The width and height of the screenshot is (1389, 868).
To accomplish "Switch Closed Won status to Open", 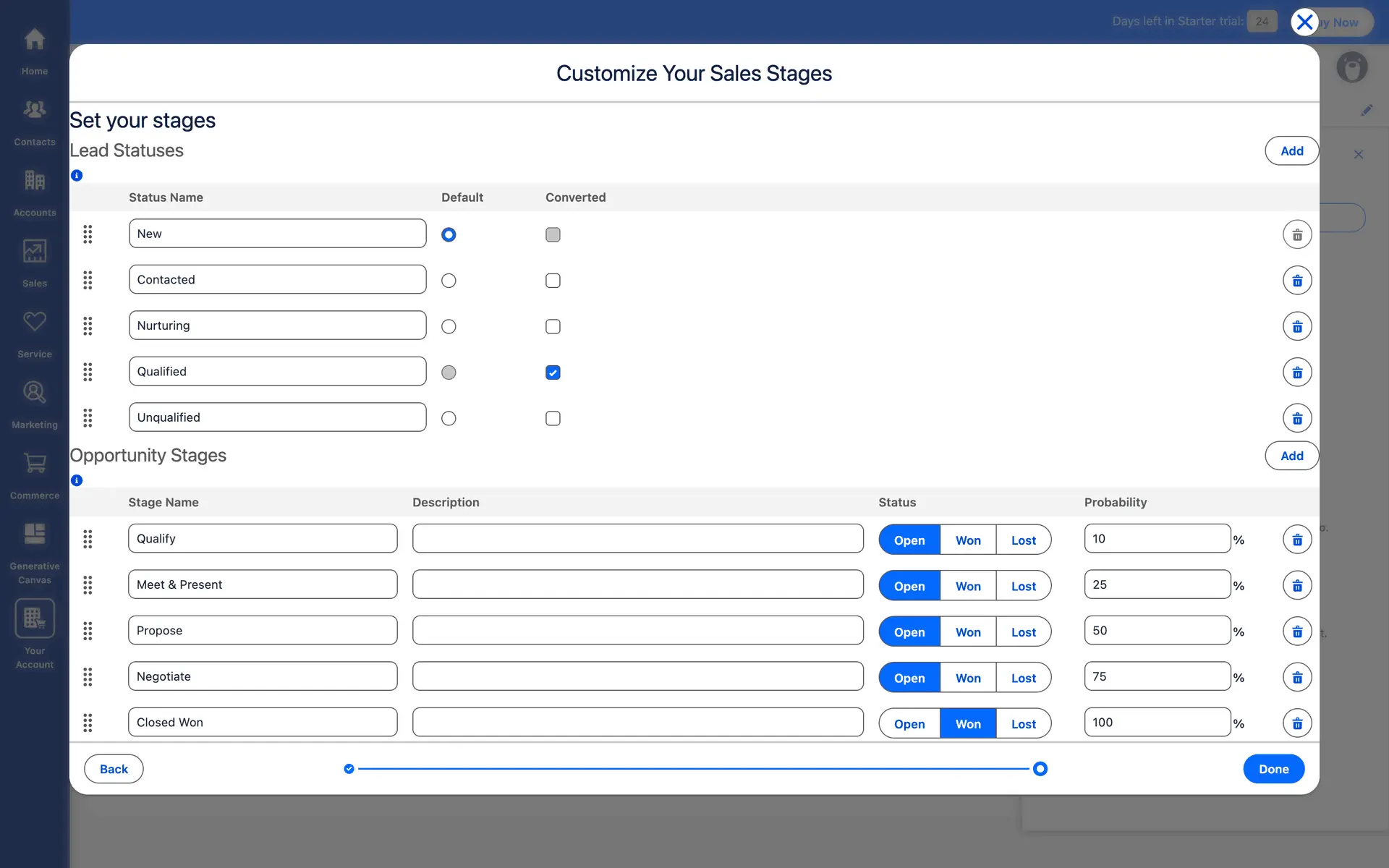I will pyautogui.click(x=909, y=724).
